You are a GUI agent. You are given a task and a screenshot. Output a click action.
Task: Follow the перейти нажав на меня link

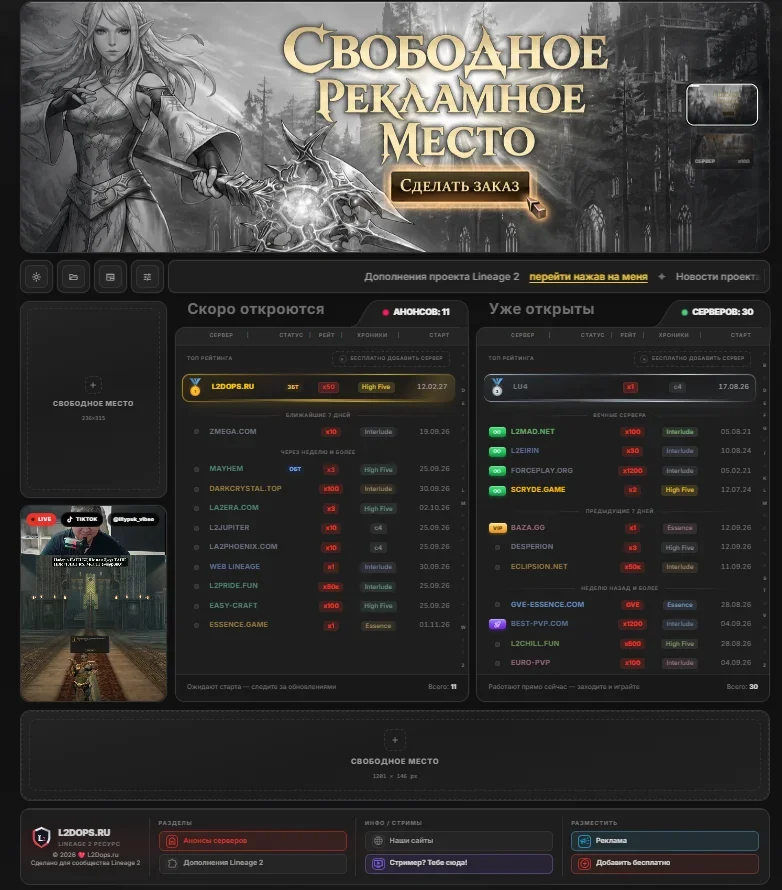pos(588,277)
